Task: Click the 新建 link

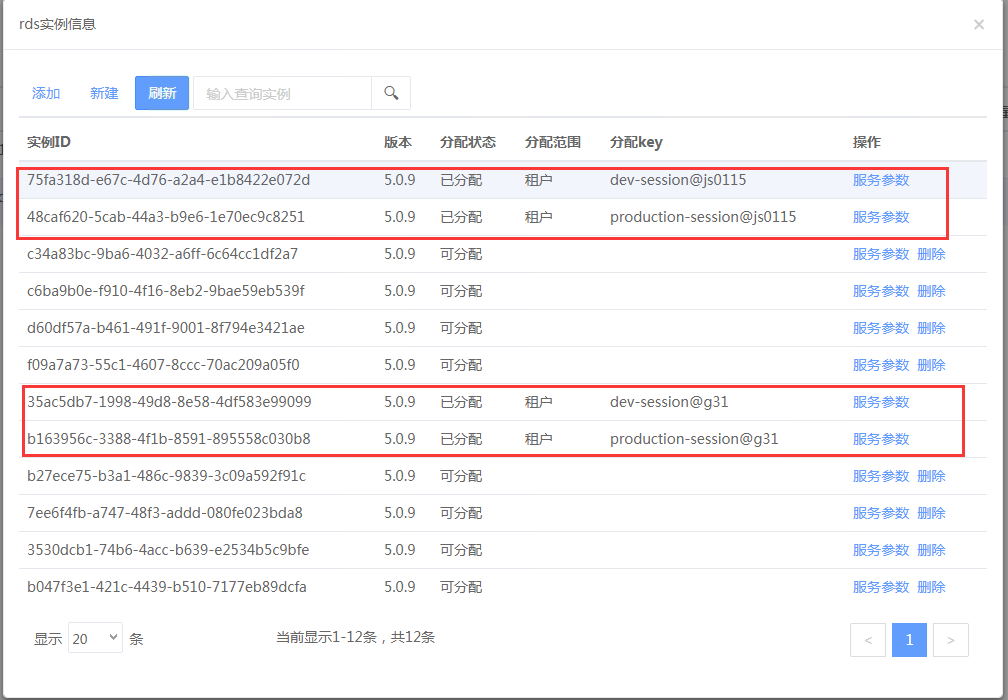Action: point(104,93)
